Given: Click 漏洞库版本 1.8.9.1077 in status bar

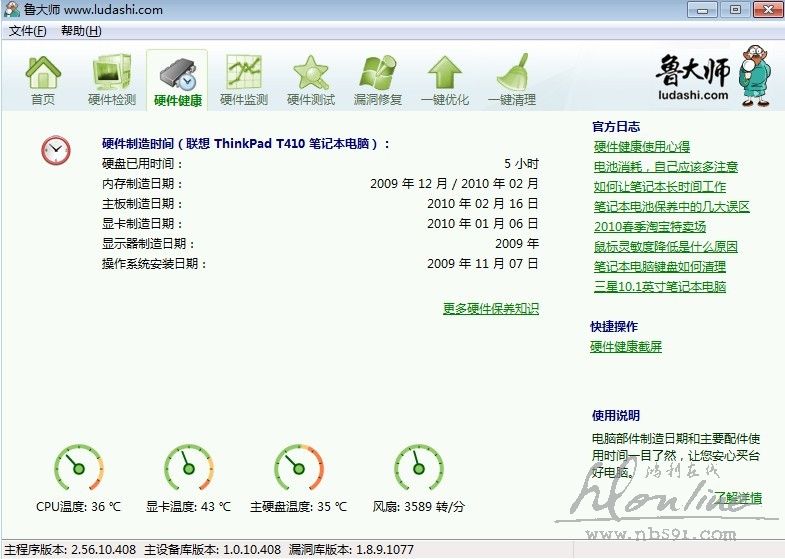Looking at the screenshot, I should [351, 550].
